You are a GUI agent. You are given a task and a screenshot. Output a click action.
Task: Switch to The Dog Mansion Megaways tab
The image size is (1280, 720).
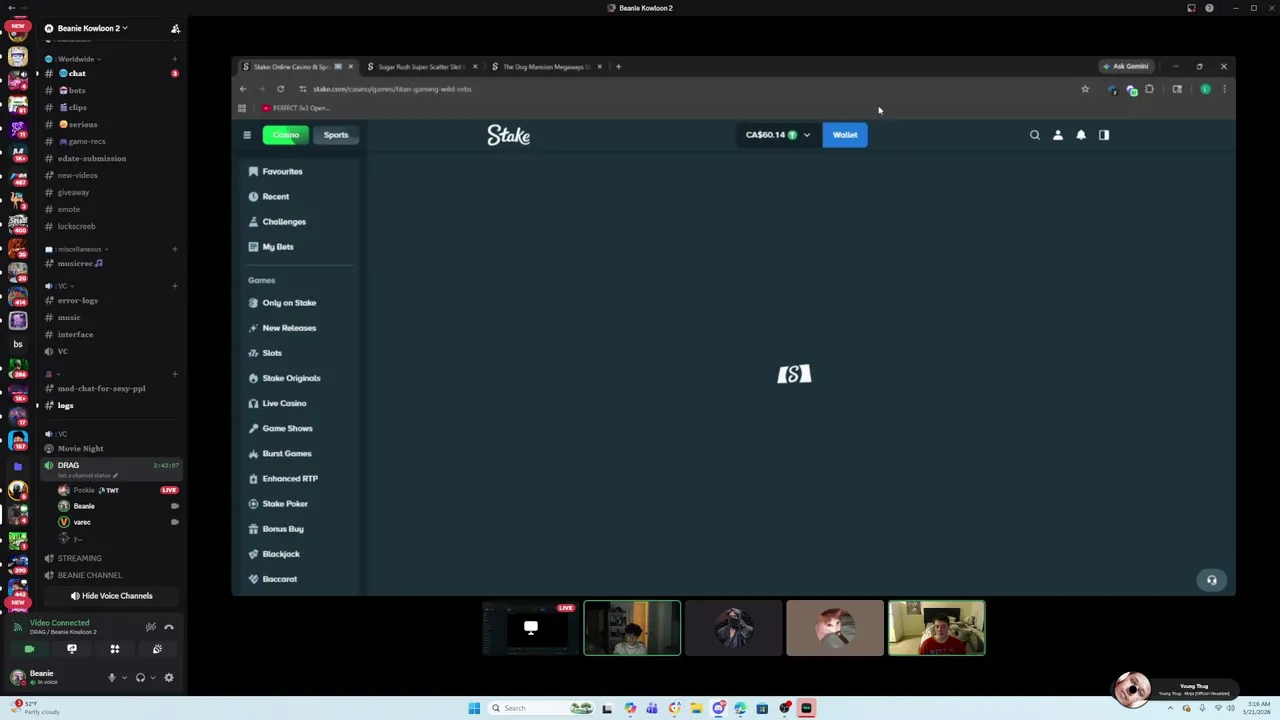click(546, 67)
